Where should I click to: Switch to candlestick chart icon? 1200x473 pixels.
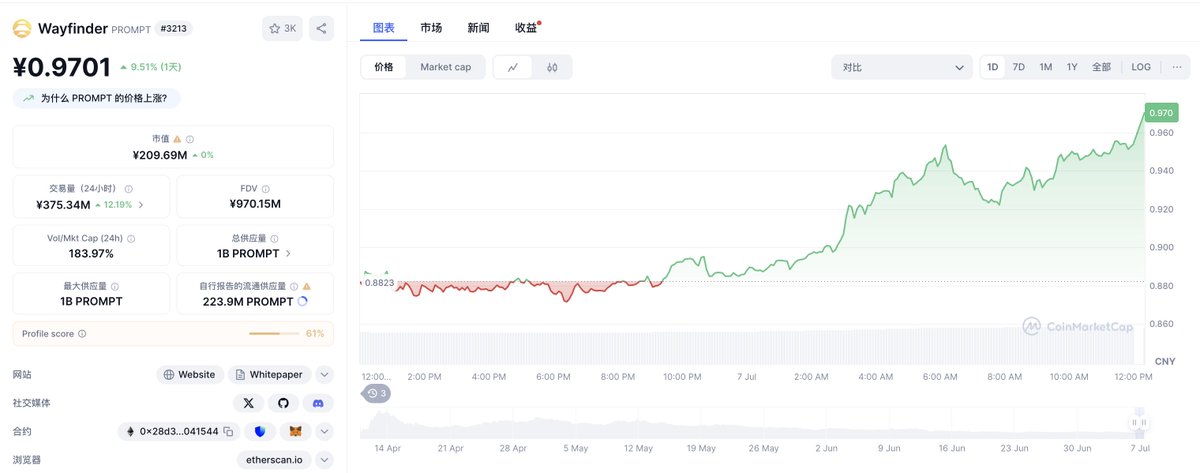tap(552, 67)
